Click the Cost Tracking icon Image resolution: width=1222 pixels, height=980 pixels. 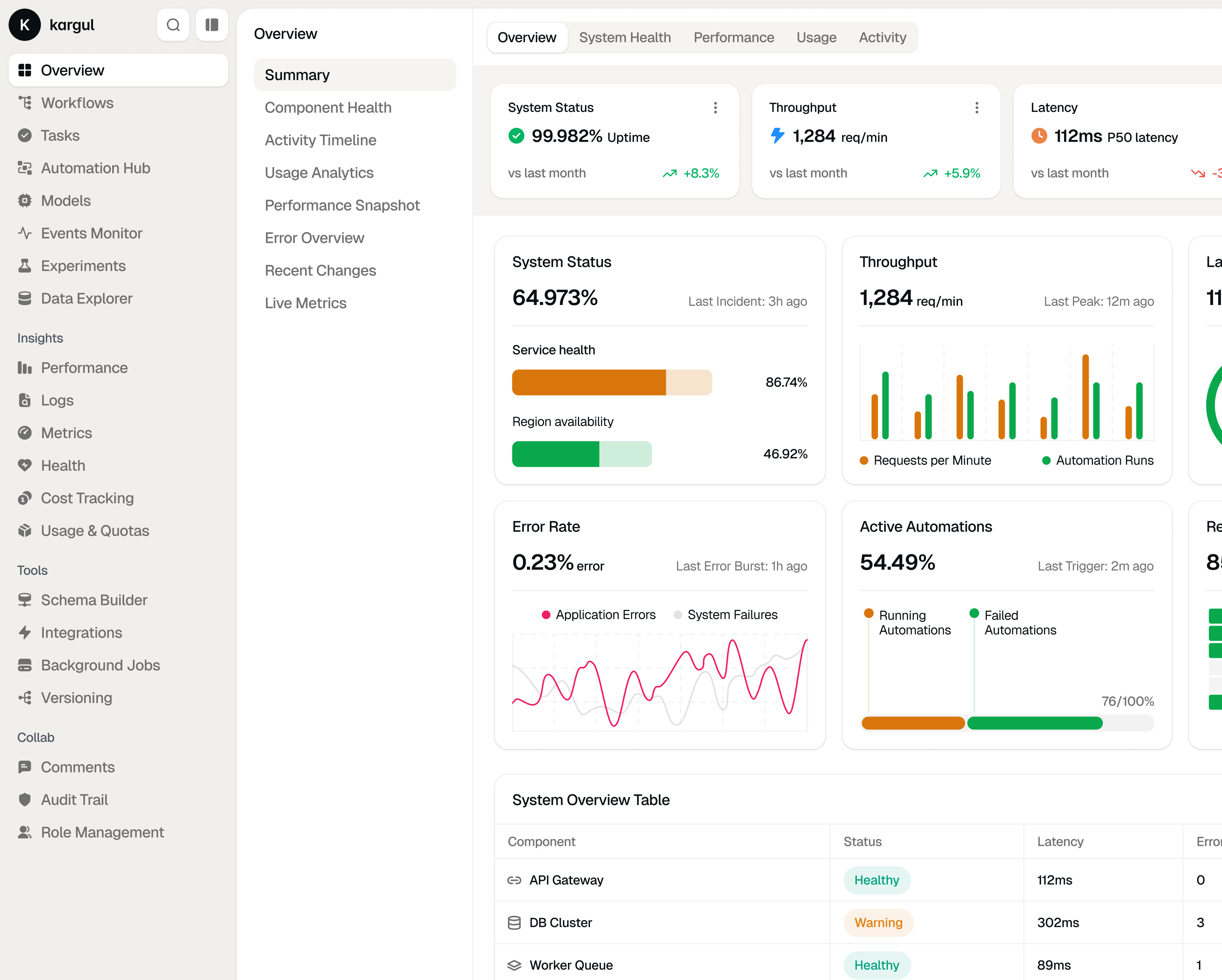pos(24,498)
